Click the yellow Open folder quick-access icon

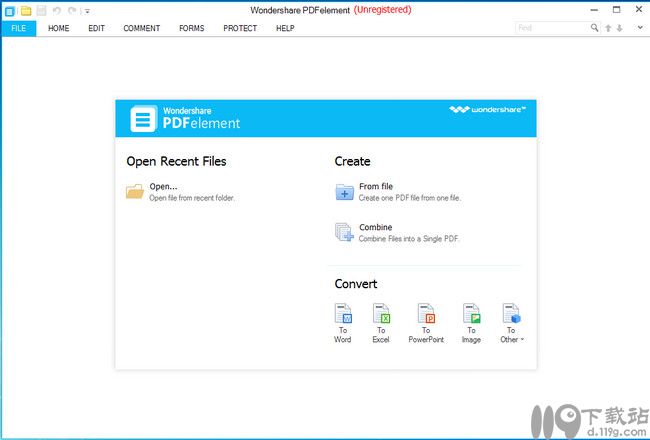pos(26,11)
